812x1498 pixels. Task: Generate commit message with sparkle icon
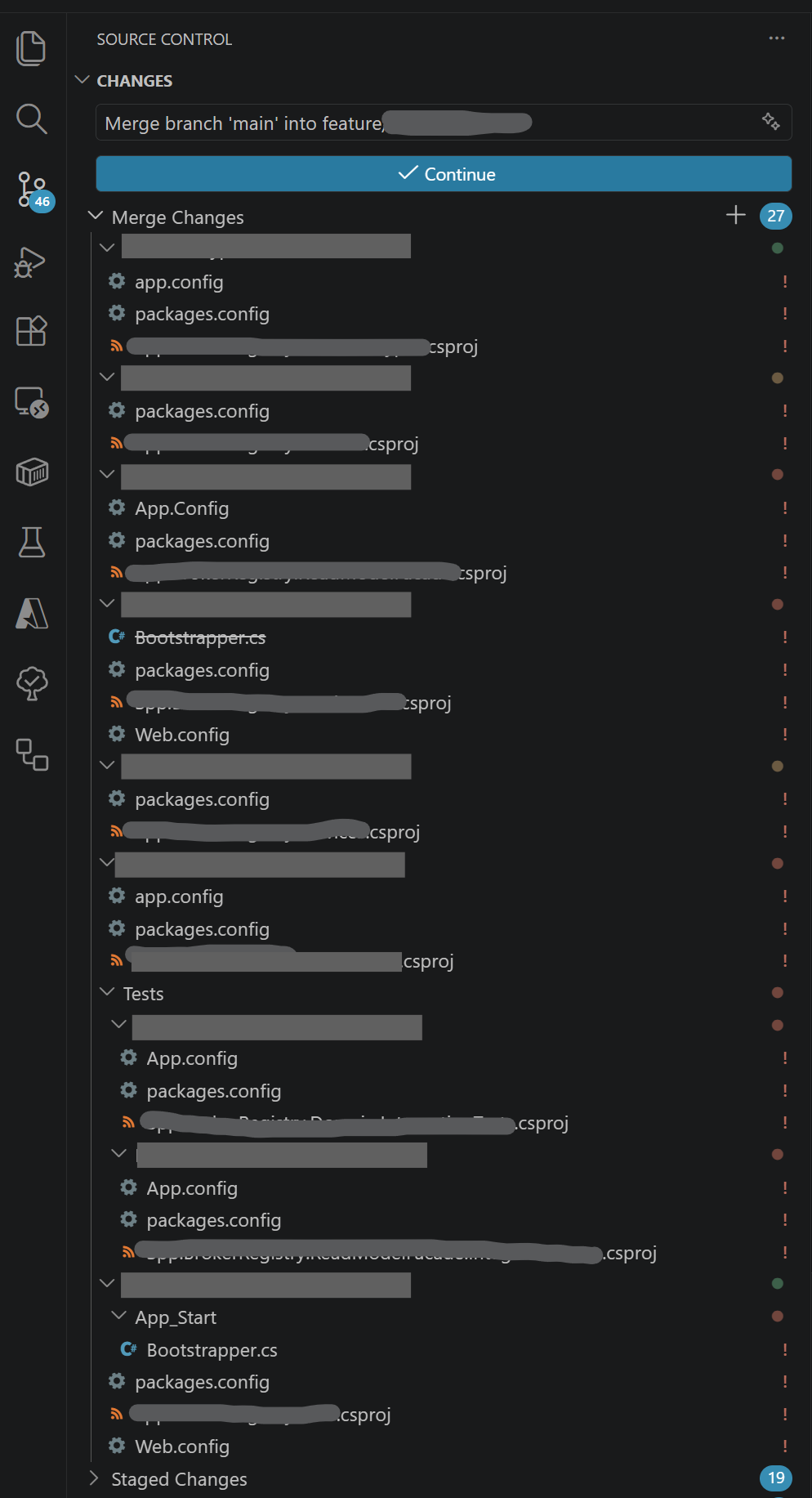pos(770,122)
